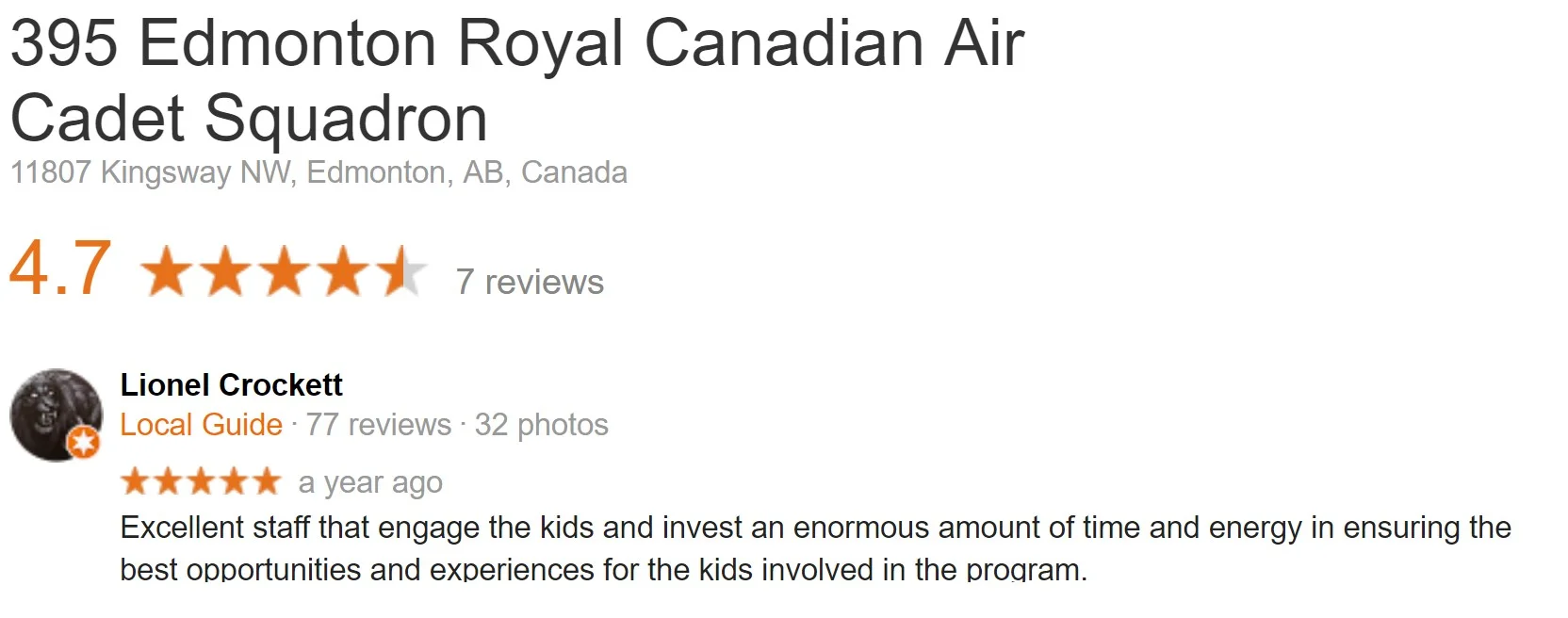The width and height of the screenshot is (1568, 618).
Task: Open Lionel Crockett's profile picture
Action: pyautogui.click(x=56, y=415)
